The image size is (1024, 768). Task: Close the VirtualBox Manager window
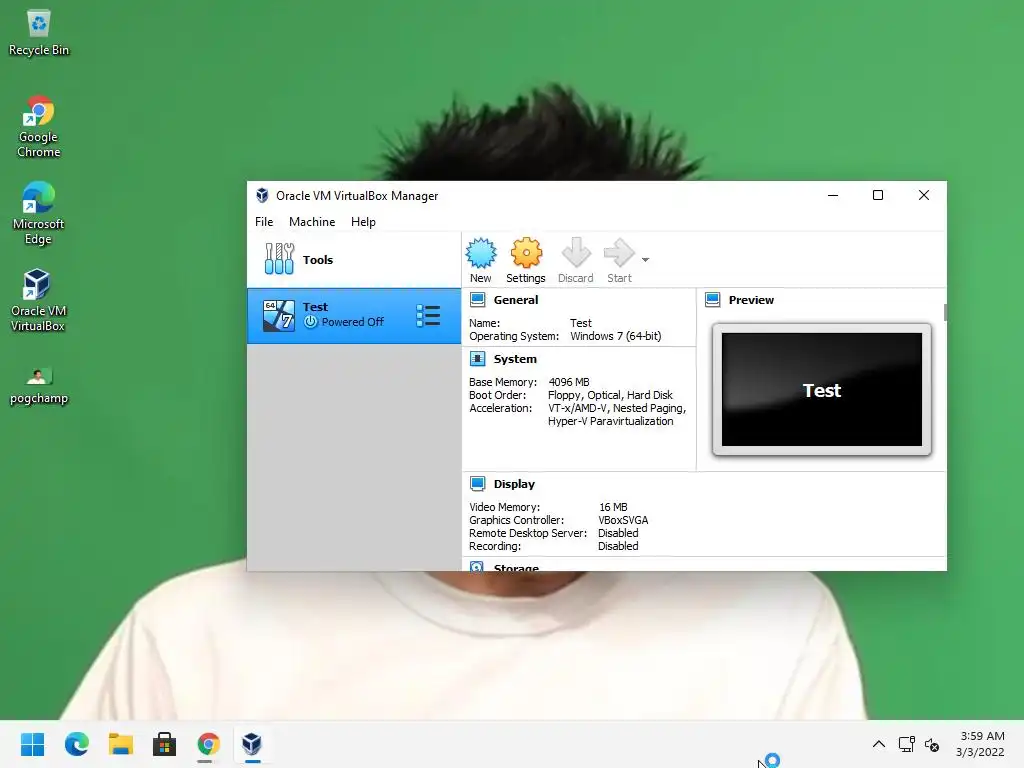(923, 195)
